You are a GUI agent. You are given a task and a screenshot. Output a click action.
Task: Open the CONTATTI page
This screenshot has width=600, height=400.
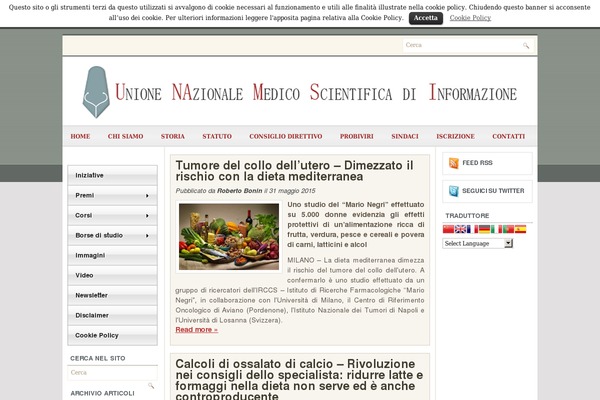click(x=509, y=136)
